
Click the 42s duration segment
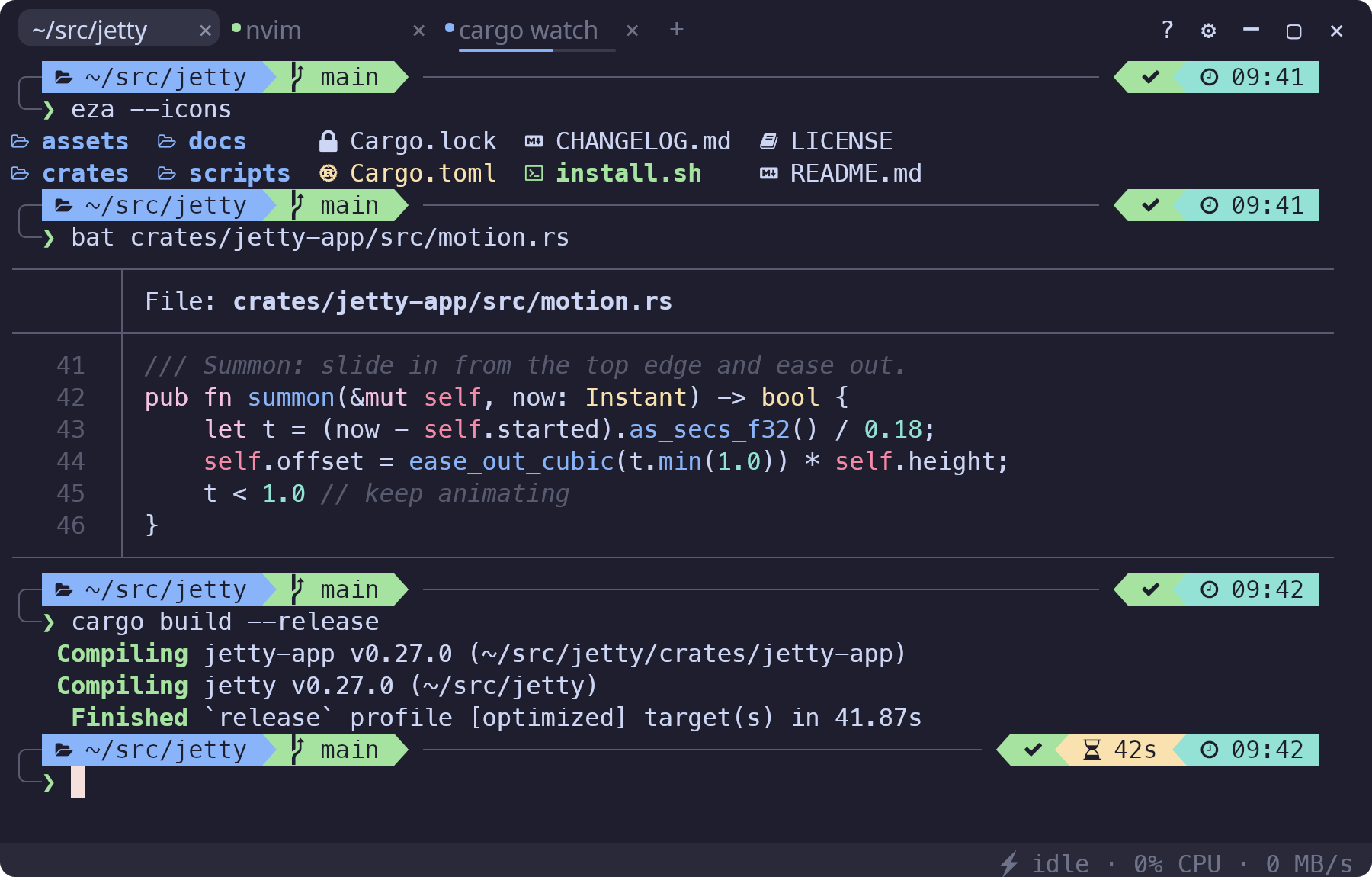(1120, 750)
